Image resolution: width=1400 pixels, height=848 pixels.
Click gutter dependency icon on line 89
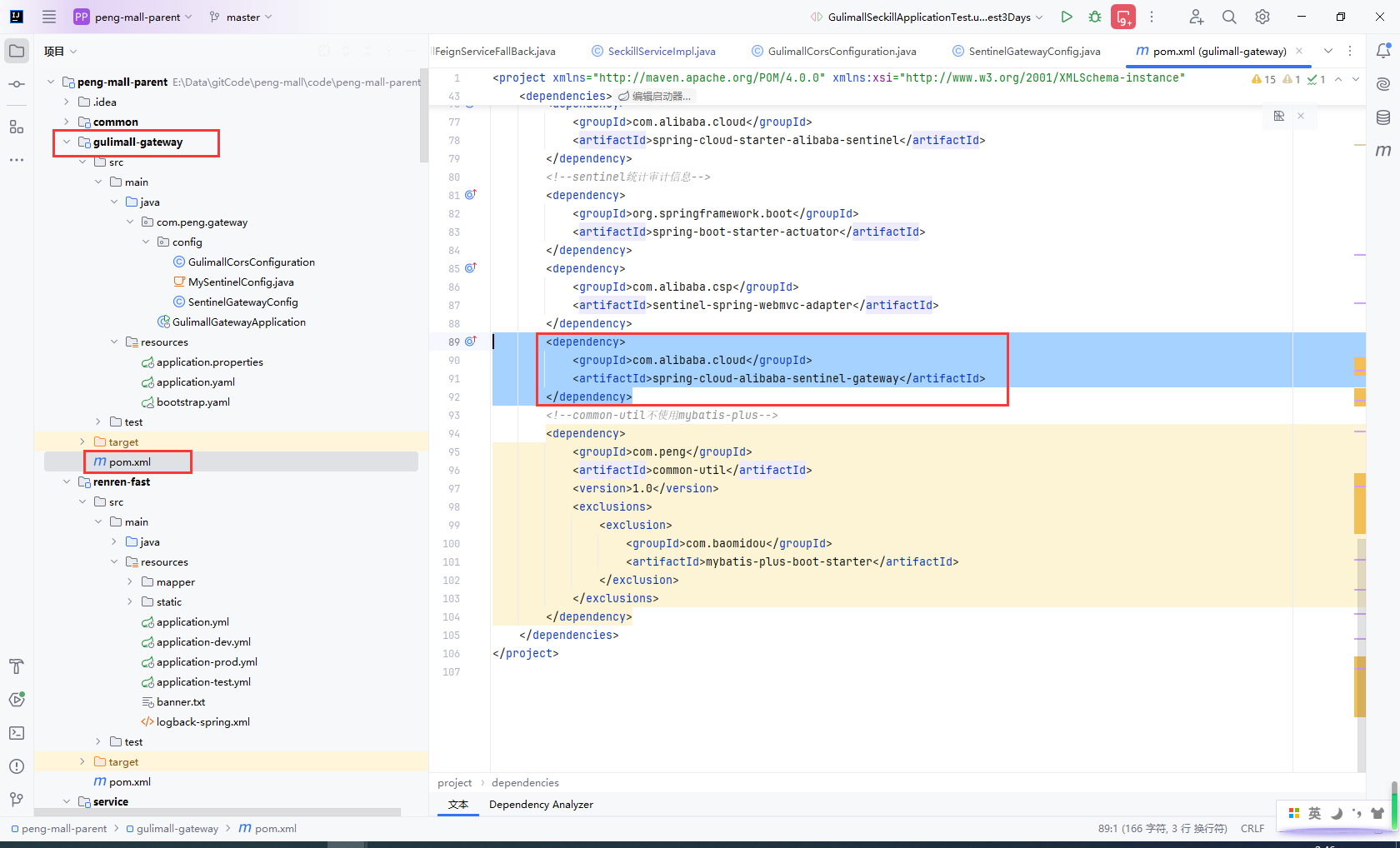click(471, 341)
